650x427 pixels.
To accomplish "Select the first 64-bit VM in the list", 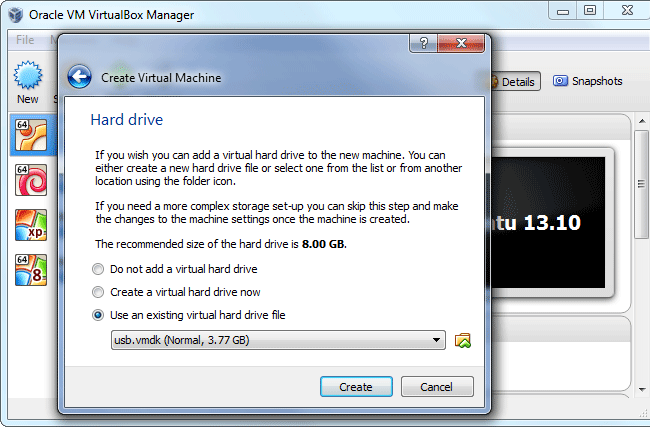I will pos(31,135).
